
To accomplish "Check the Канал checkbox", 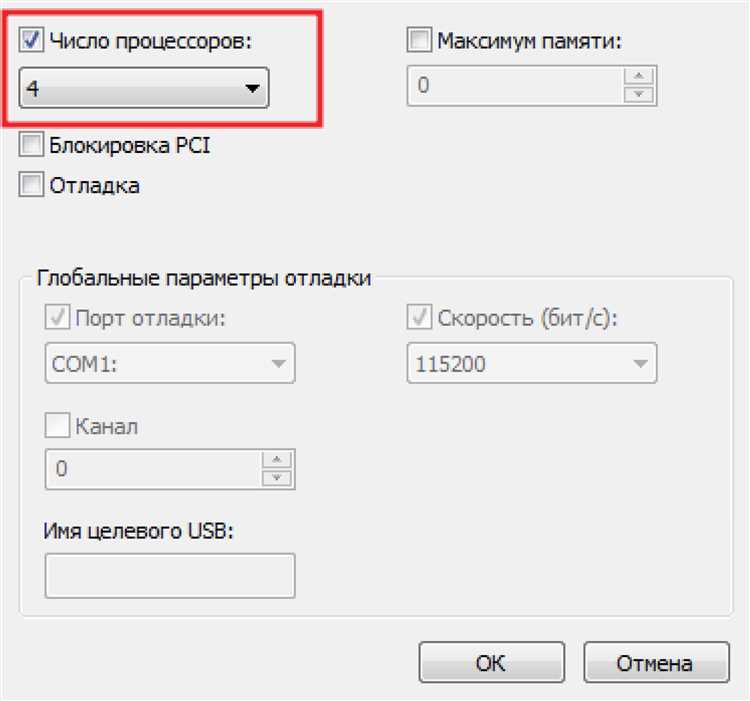I will (58, 427).
